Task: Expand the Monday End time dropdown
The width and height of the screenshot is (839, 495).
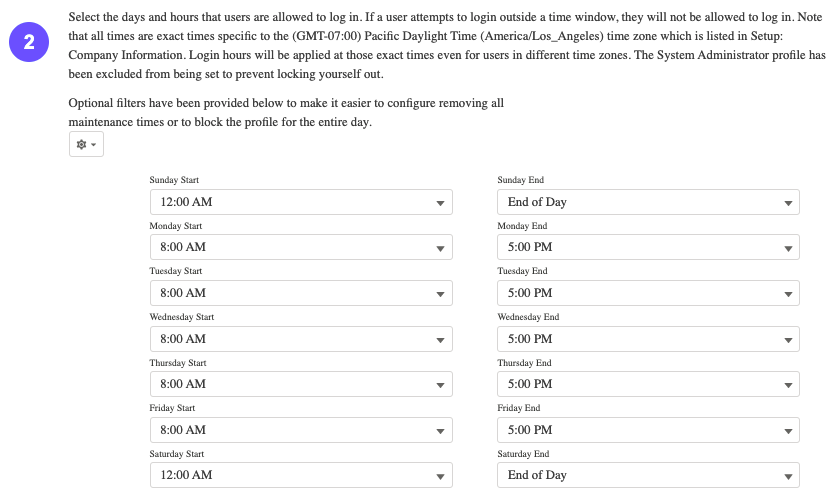Action: [x=648, y=247]
